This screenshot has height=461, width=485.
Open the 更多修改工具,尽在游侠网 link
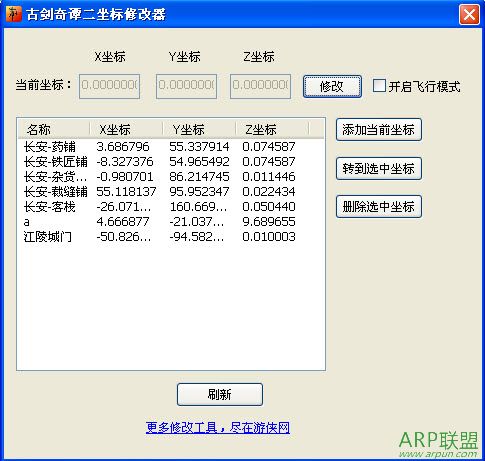tap(218, 427)
